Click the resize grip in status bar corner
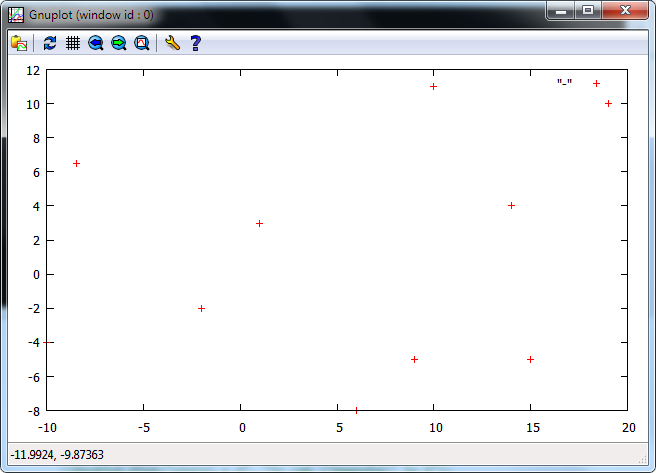 click(x=643, y=459)
